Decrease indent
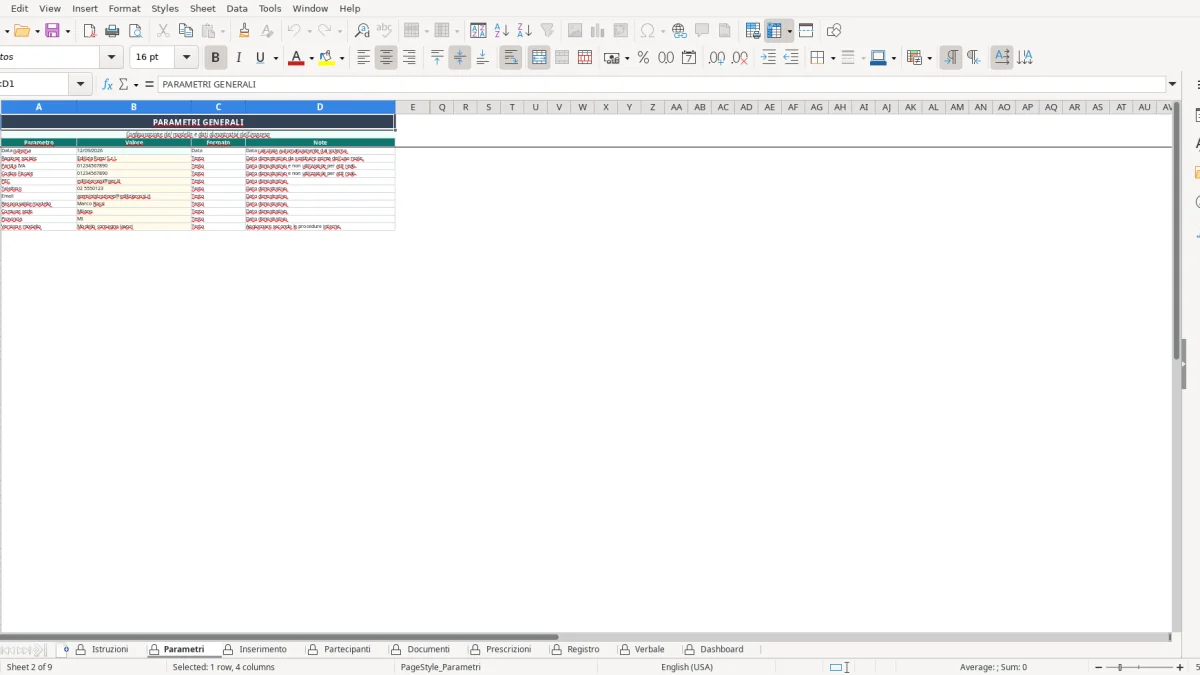The width and height of the screenshot is (1200, 675). [791, 58]
